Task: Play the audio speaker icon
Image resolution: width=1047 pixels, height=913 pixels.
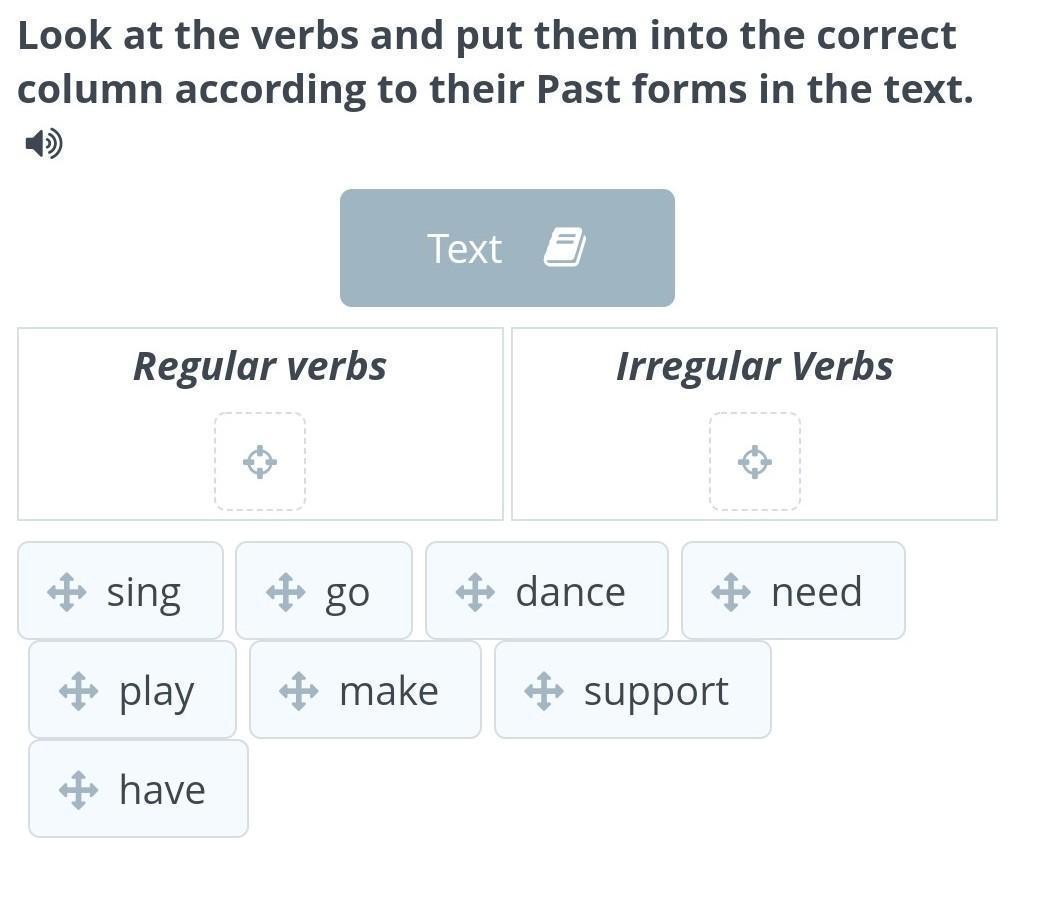Action: [x=44, y=143]
